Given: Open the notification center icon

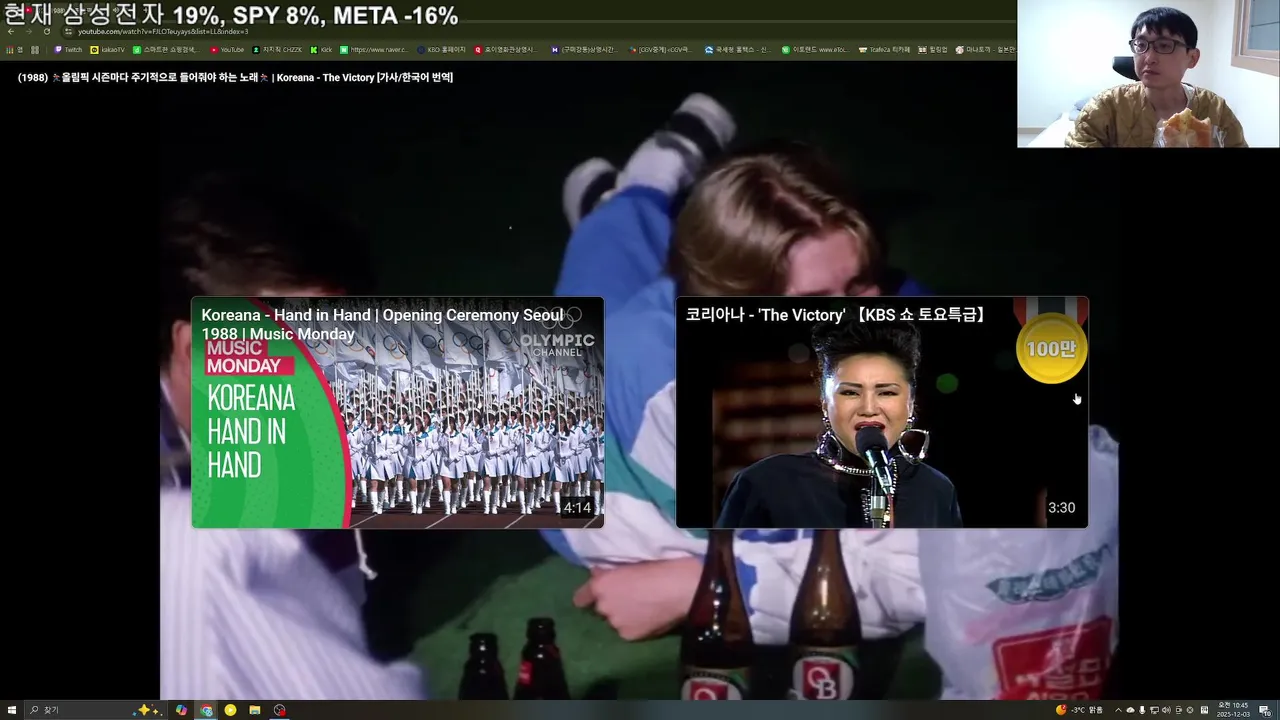Looking at the screenshot, I should point(1265,710).
